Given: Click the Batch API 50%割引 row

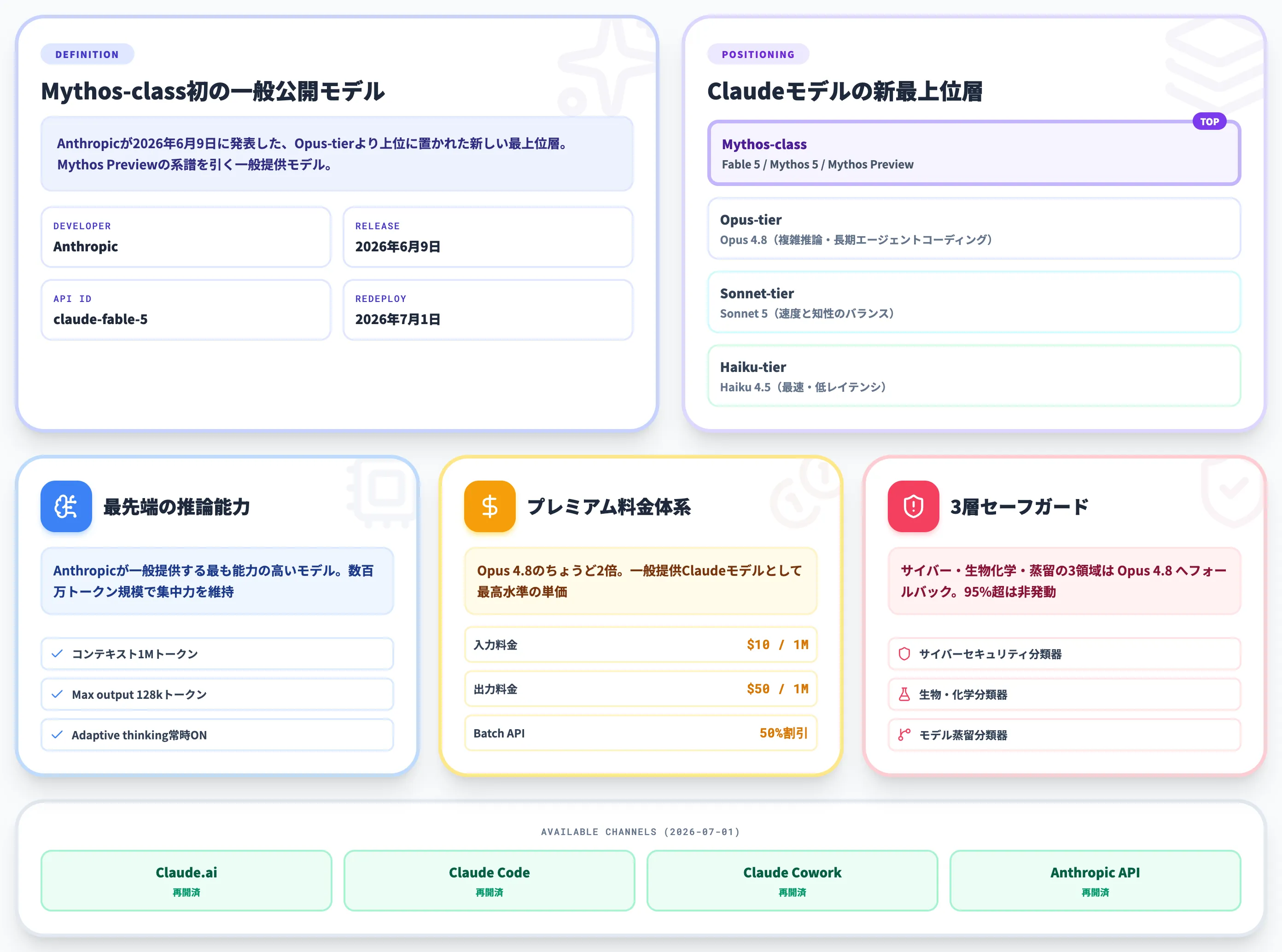Looking at the screenshot, I should click(x=641, y=732).
